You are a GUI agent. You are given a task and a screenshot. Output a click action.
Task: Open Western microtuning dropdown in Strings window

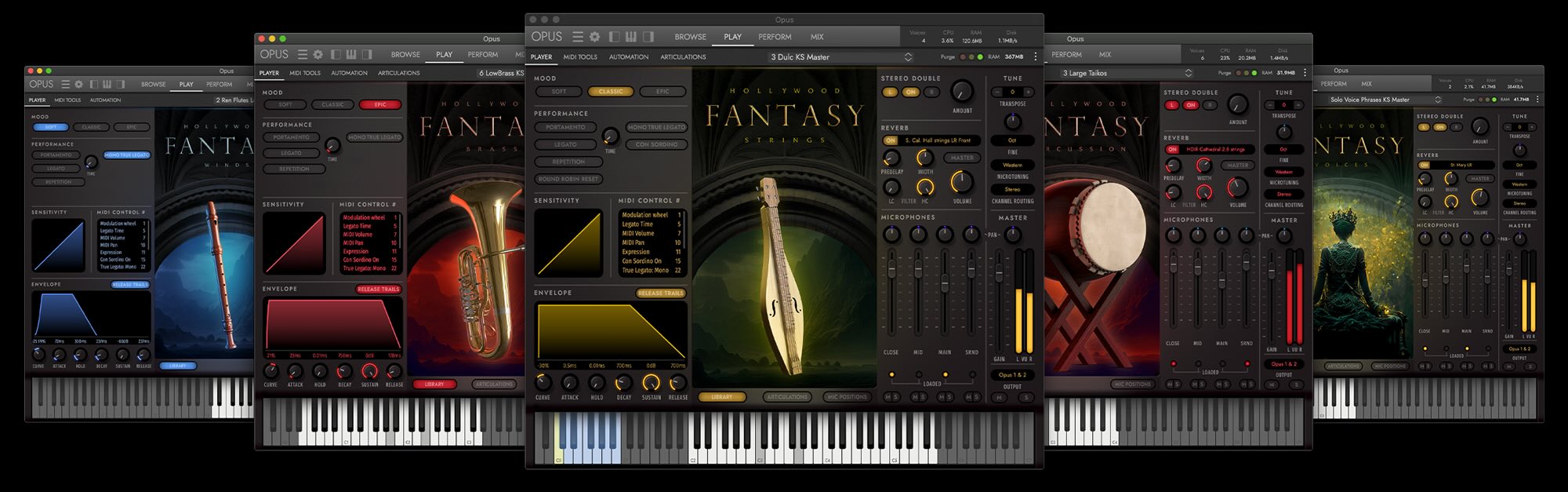(x=1013, y=166)
